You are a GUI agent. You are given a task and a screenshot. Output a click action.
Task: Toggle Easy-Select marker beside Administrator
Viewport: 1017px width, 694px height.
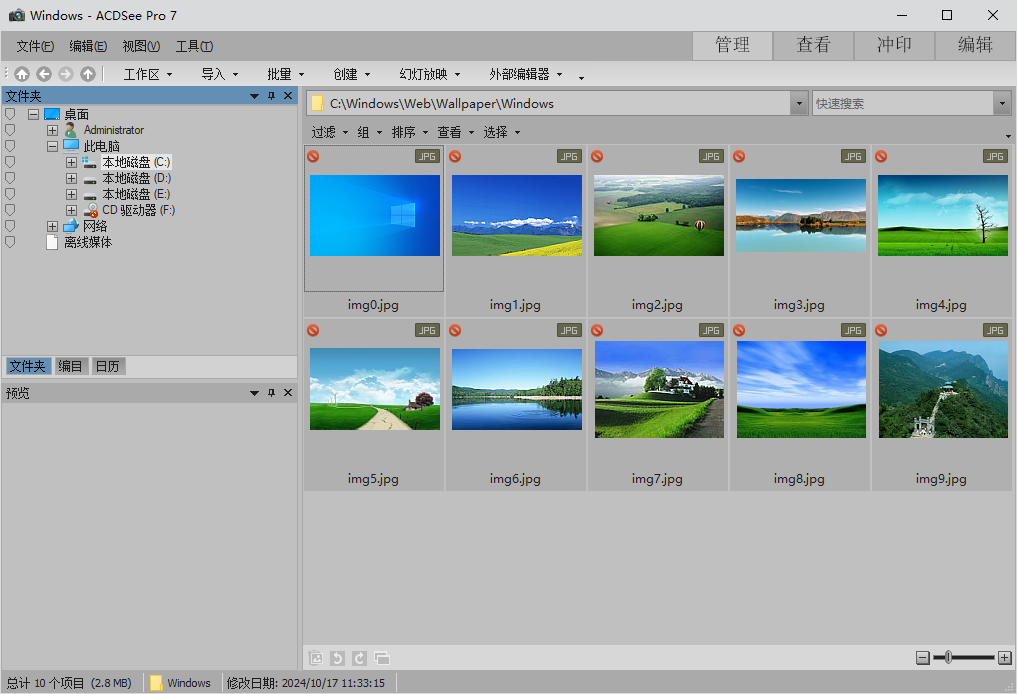pos(10,130)
